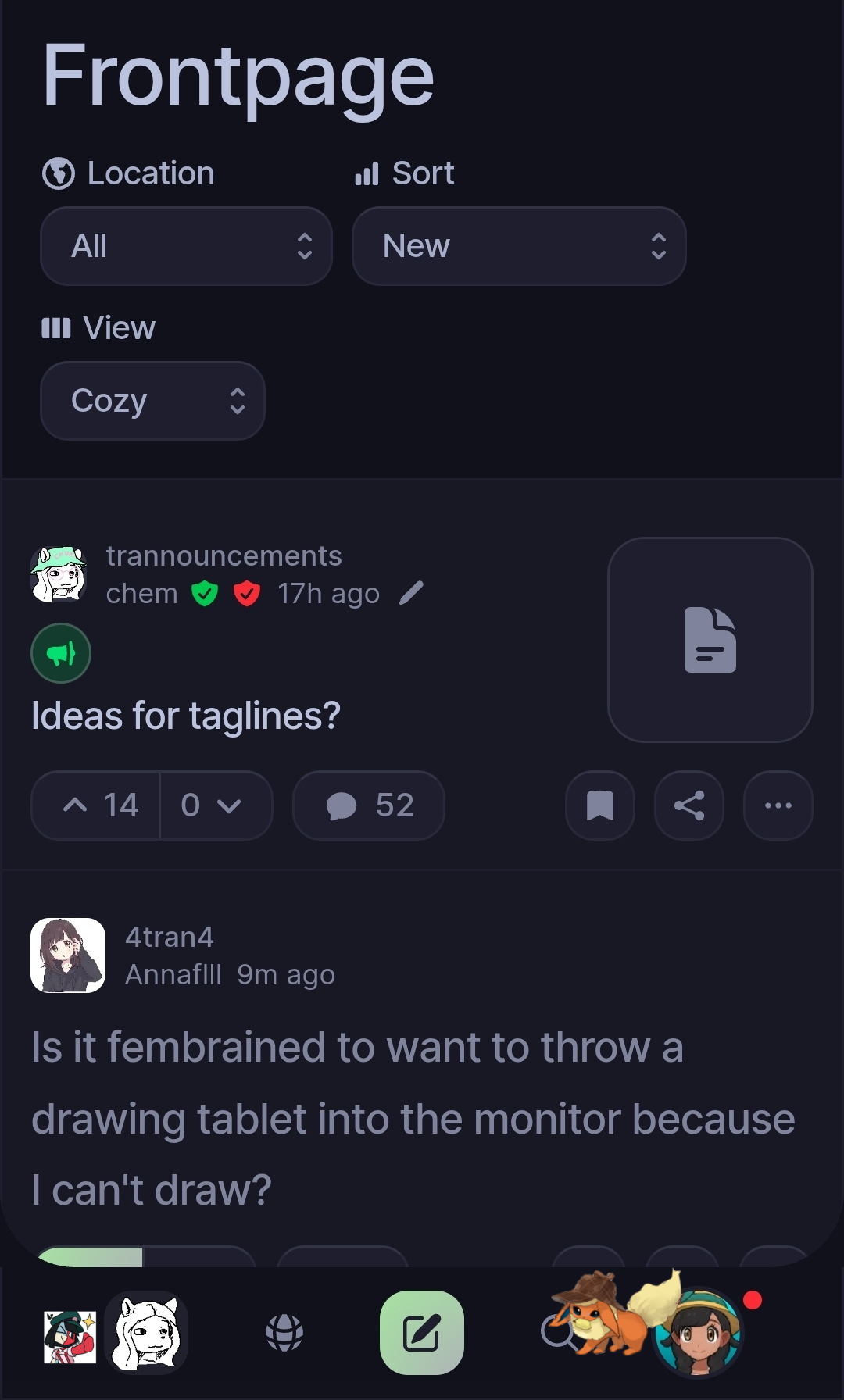This screenshot has width=844, height=1400.
Task: Bookmark the Ideas for taglines post
Action: coord(599,805)
